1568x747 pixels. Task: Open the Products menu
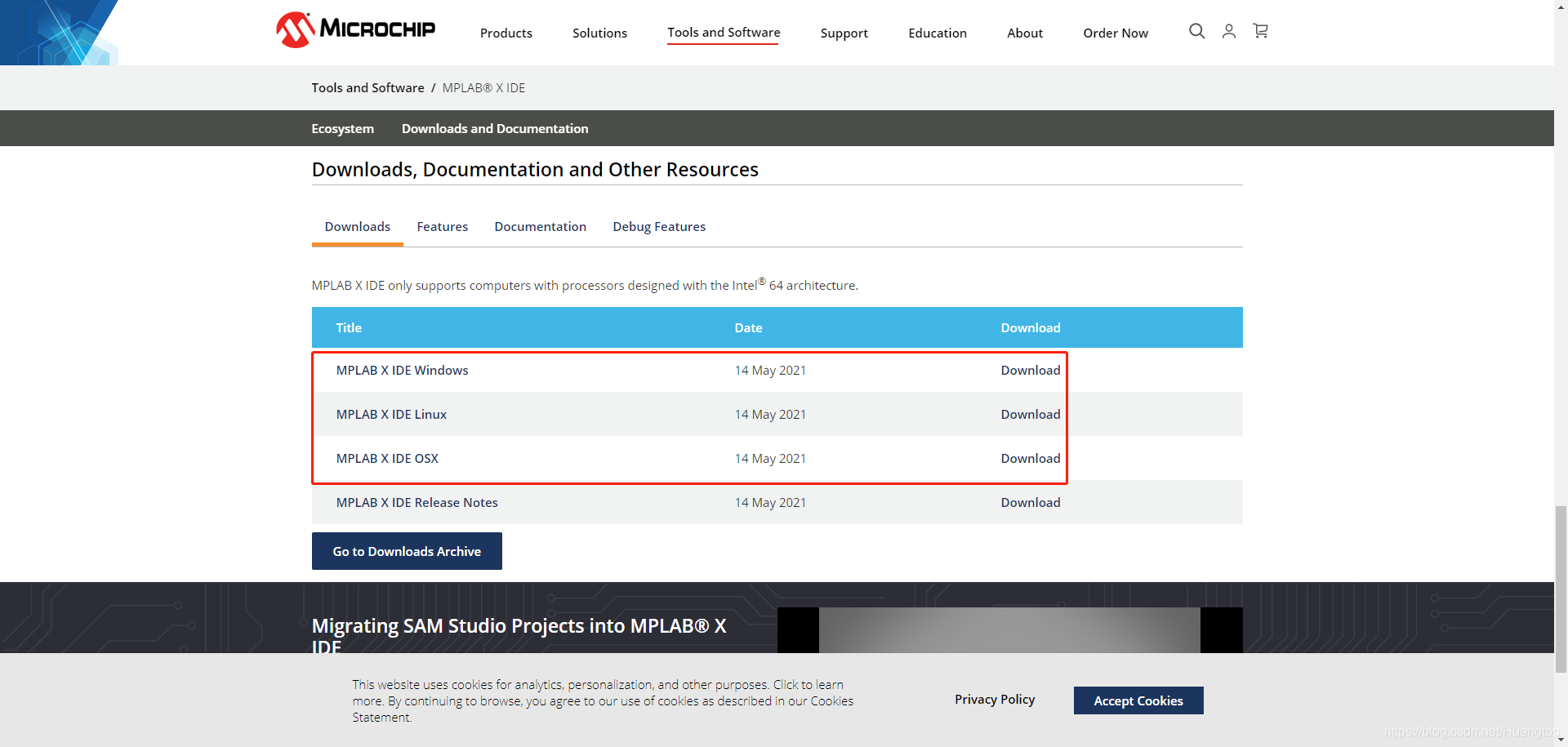pyautogui.click(x=506, y=33)
